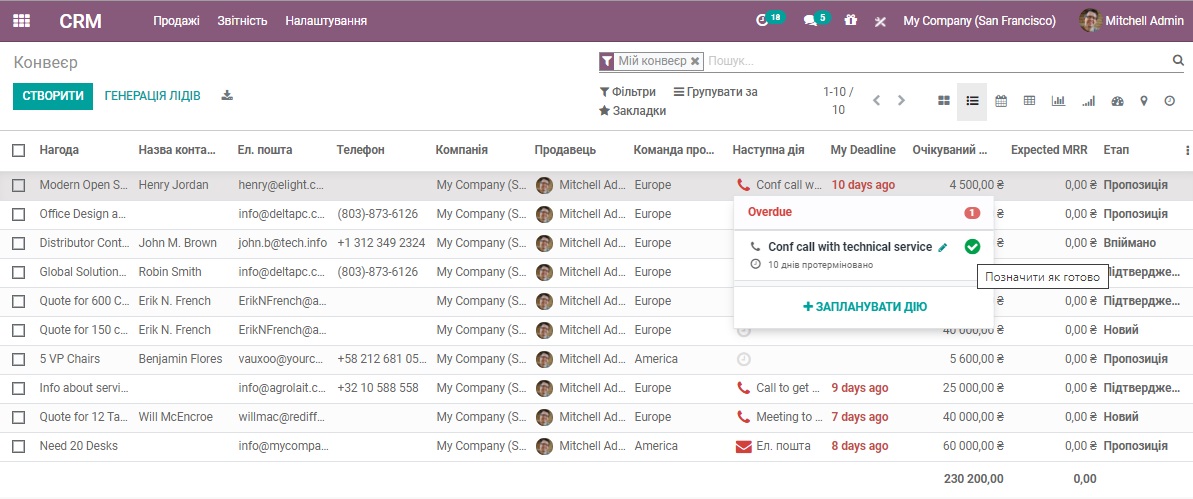Screen dimensions: 1193x499
Task: Click ЗАПЛАНУВАТИ ДІЮ in the popup
Action: [864, 307]
